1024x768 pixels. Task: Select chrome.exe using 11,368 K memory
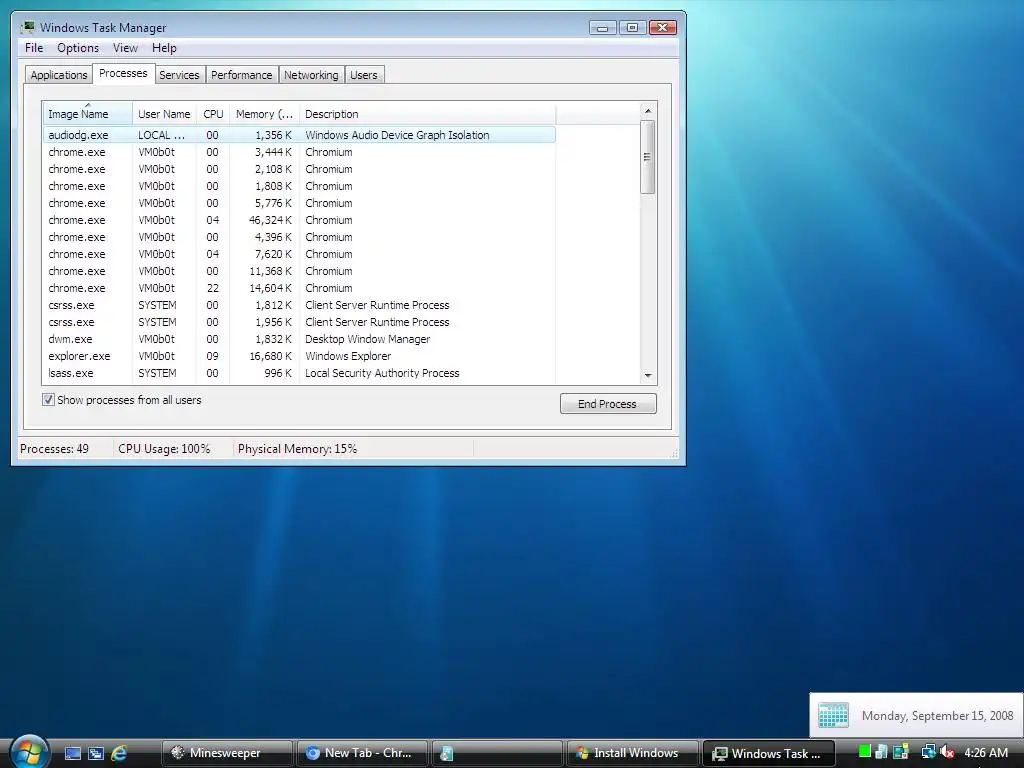tap(299, 271)
